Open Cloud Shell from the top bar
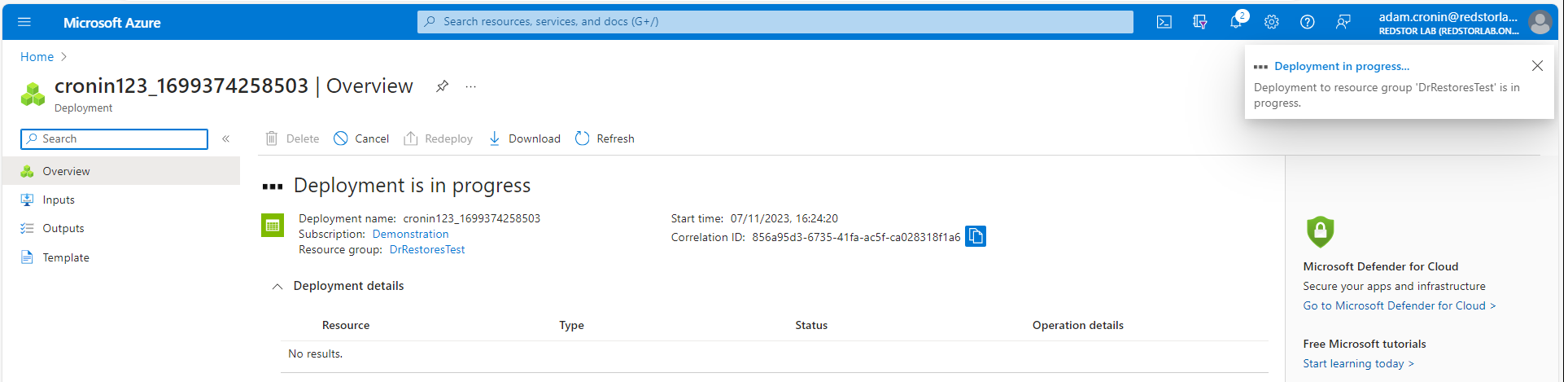Viewport: 1568px width, 382px height. (x=1164, y=22)
